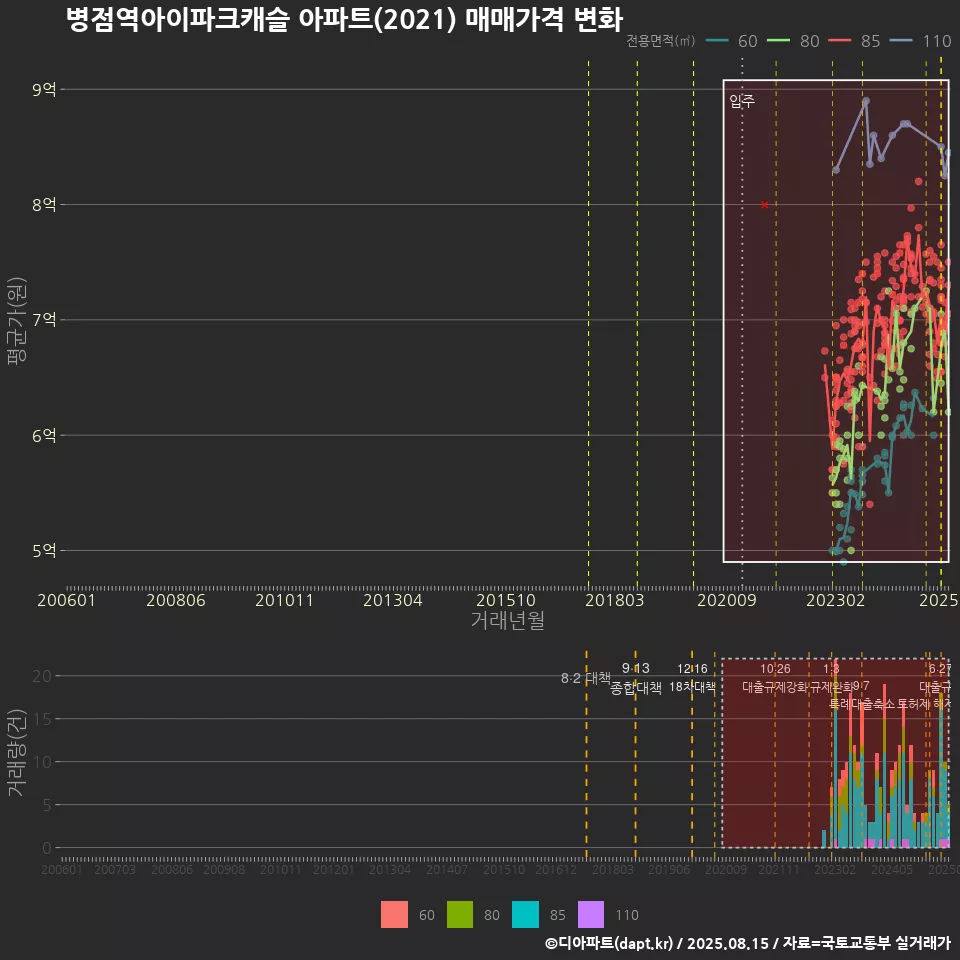The height and width of the screenshot is (960, 960).
Task: Click the '거래년월' x-axis title
Action: click(x=508, y=620)
